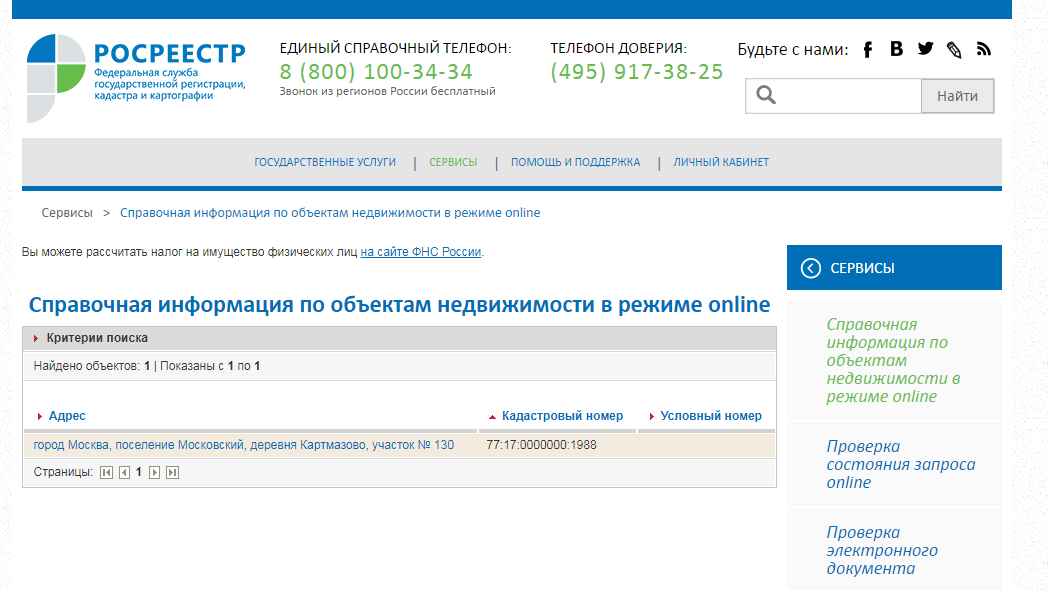
Task: Go to the first results page
Action: pyautogui.click(x=106, y=472)
